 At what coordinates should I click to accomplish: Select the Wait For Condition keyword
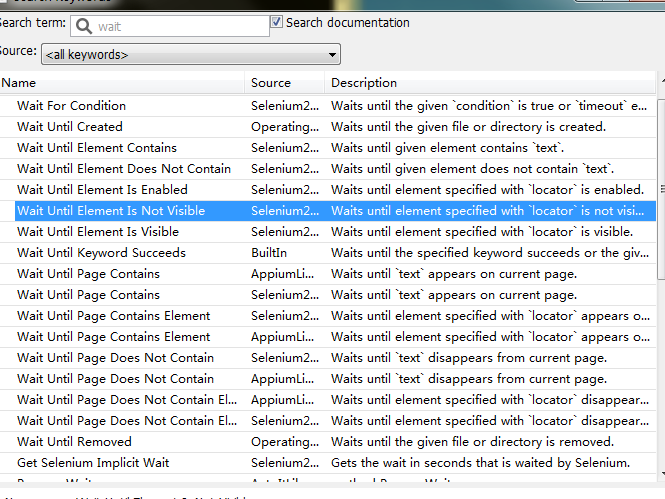coord(71,106)
